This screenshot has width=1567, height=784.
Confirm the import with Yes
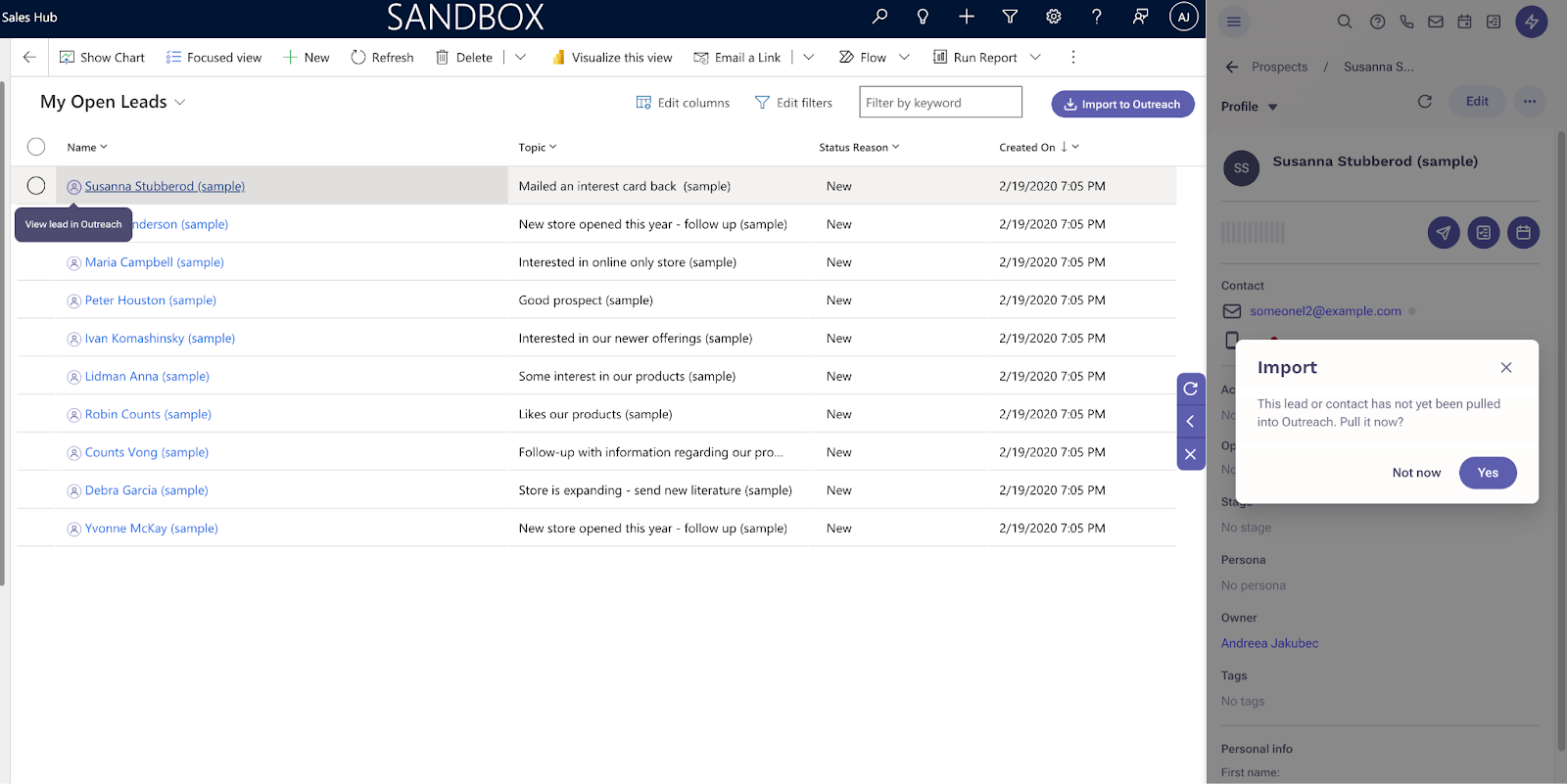(1488, 473)
